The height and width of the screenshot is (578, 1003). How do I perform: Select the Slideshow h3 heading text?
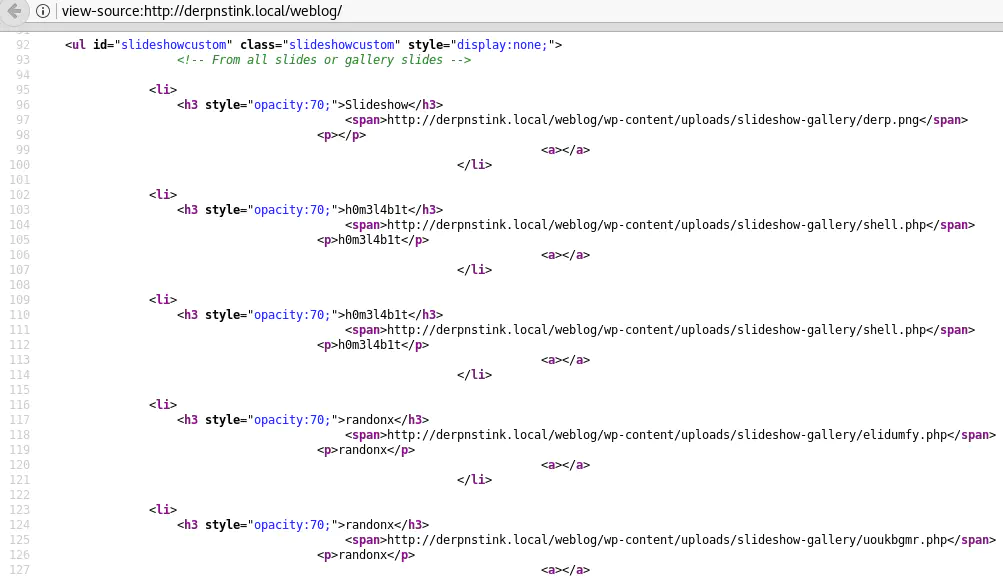click(x=376, y=104)
